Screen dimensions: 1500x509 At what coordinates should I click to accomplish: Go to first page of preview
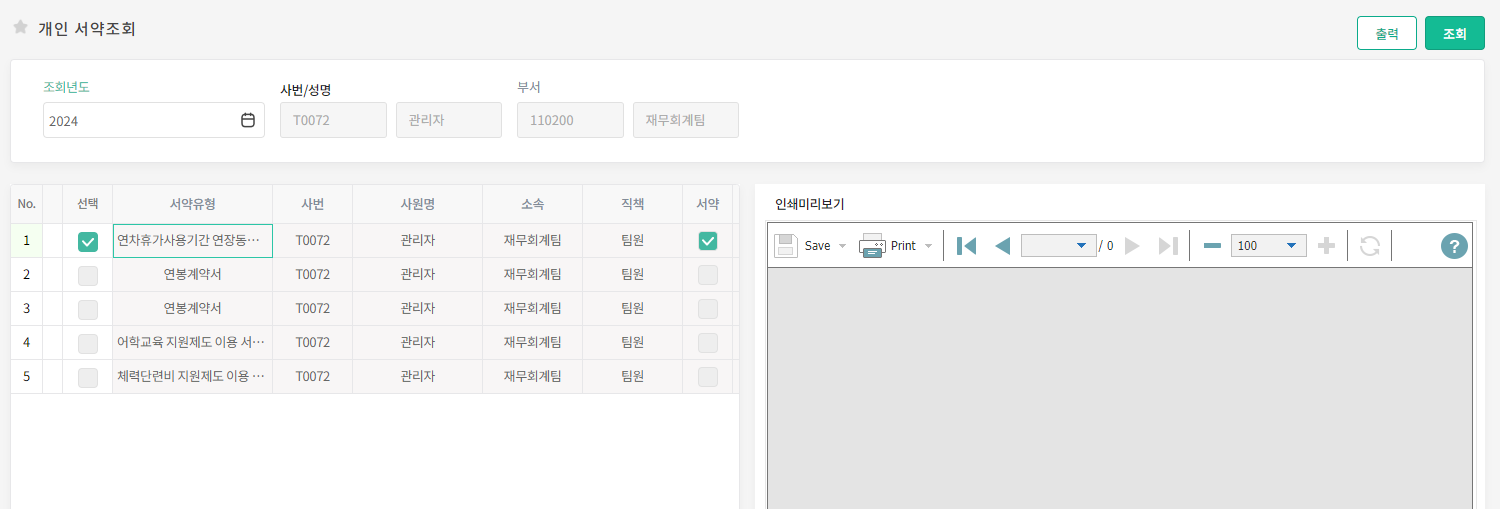click(x=966, y=246)
